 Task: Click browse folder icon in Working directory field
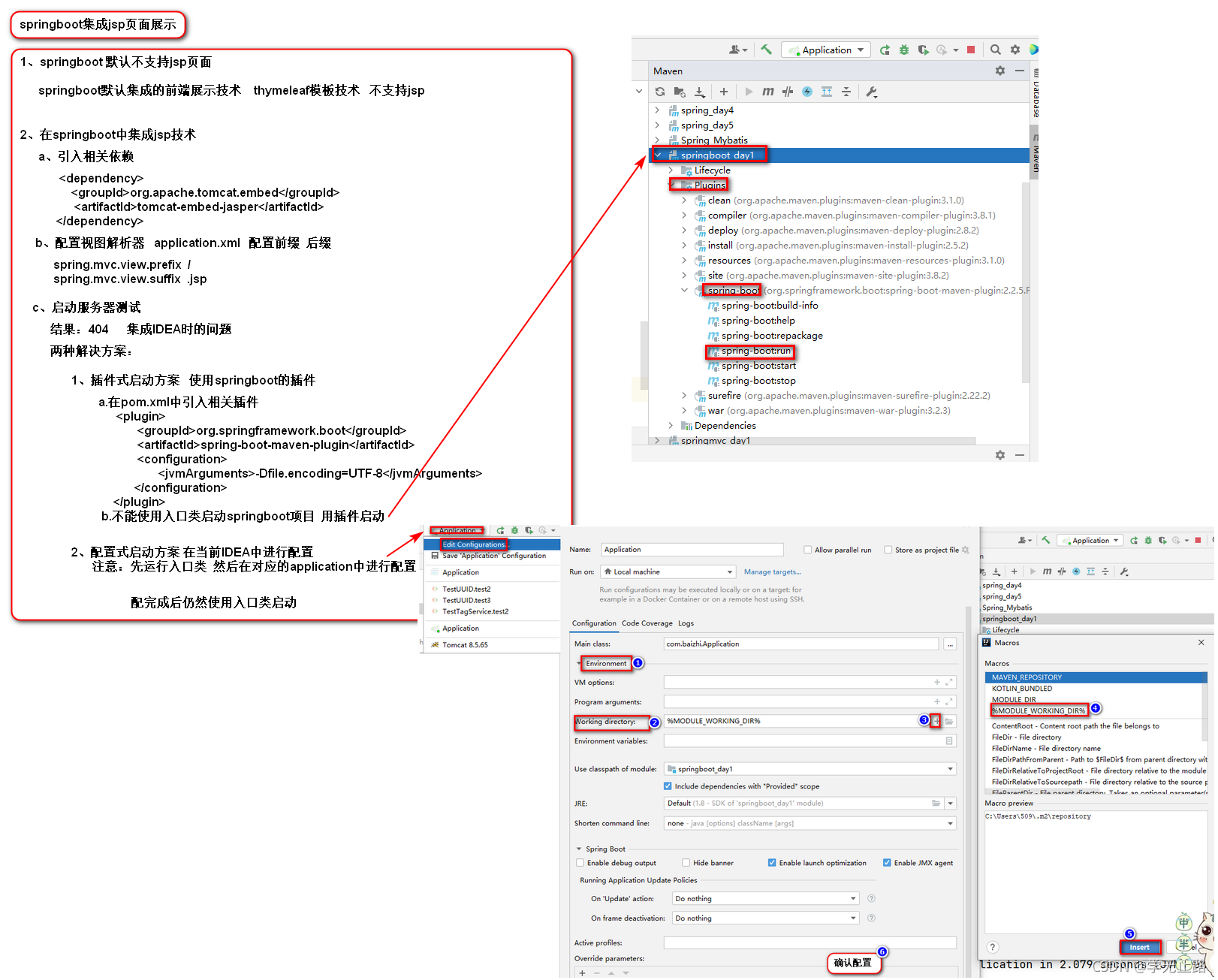(949, 721)
